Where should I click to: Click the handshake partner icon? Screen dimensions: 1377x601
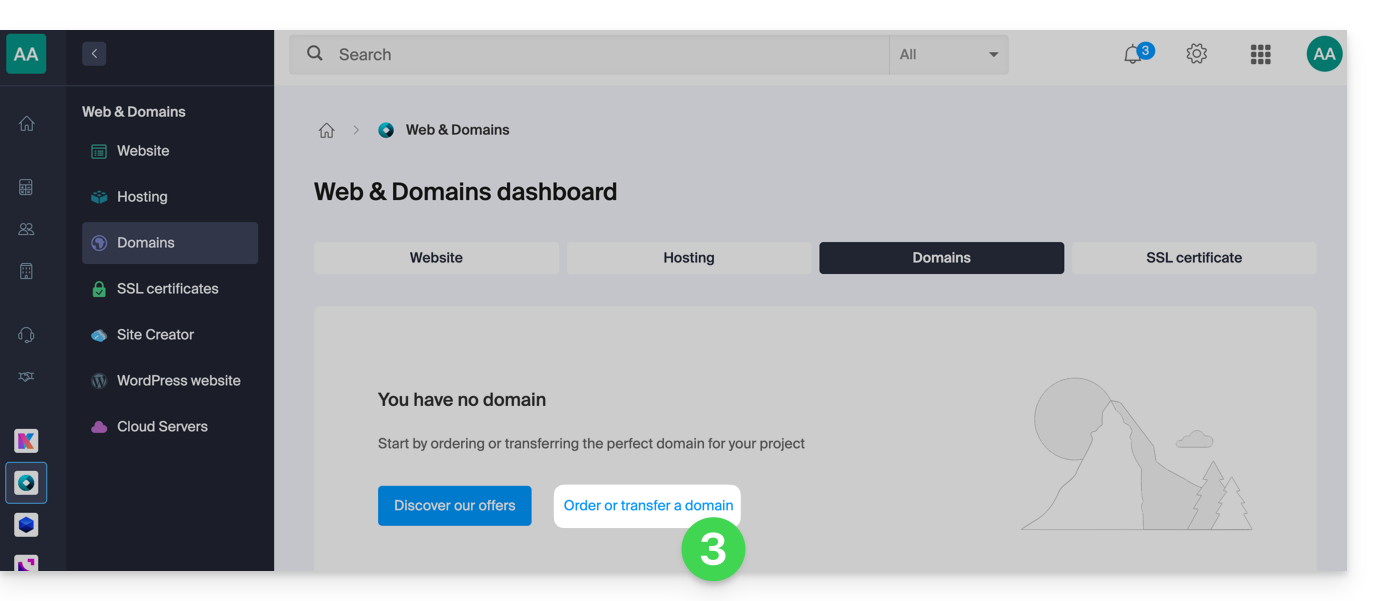tap(27, 376)
